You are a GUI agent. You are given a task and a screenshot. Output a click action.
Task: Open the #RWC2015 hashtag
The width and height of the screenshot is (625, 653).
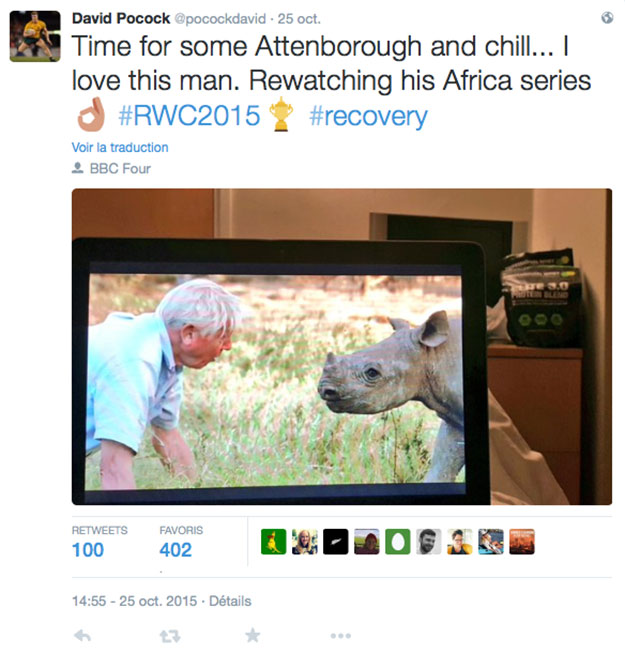tap(189, 115)
